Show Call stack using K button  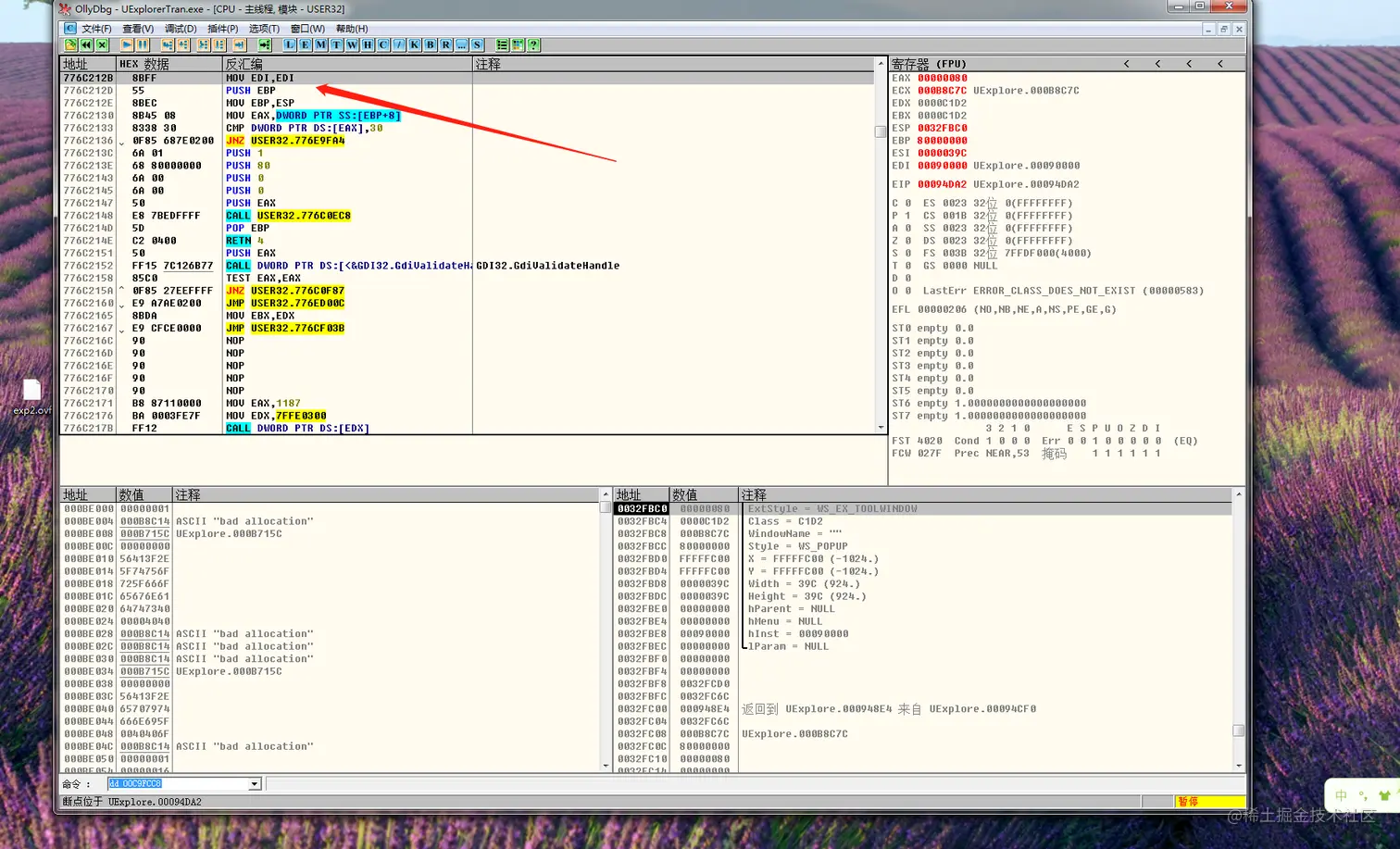pos(414,44)
